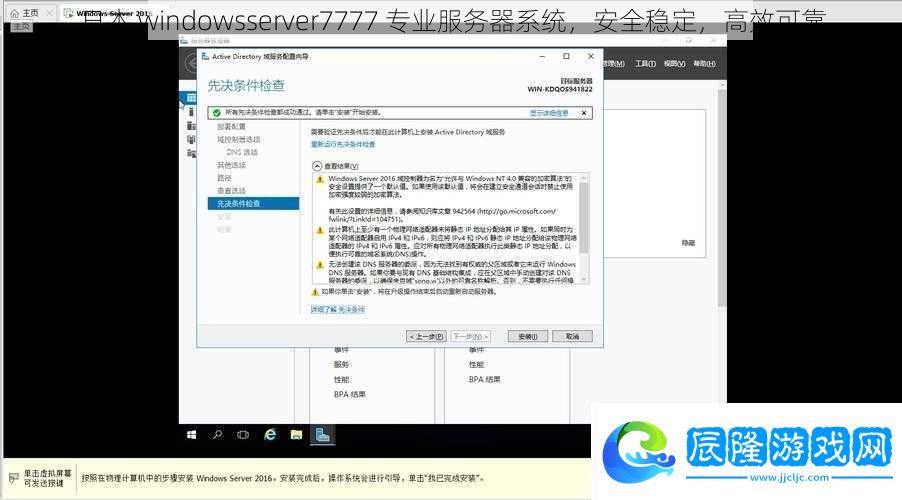The width and height of the screenshot is (902, 500).
Task: Open Task View from the taskbar
Action: click(243, 435)
